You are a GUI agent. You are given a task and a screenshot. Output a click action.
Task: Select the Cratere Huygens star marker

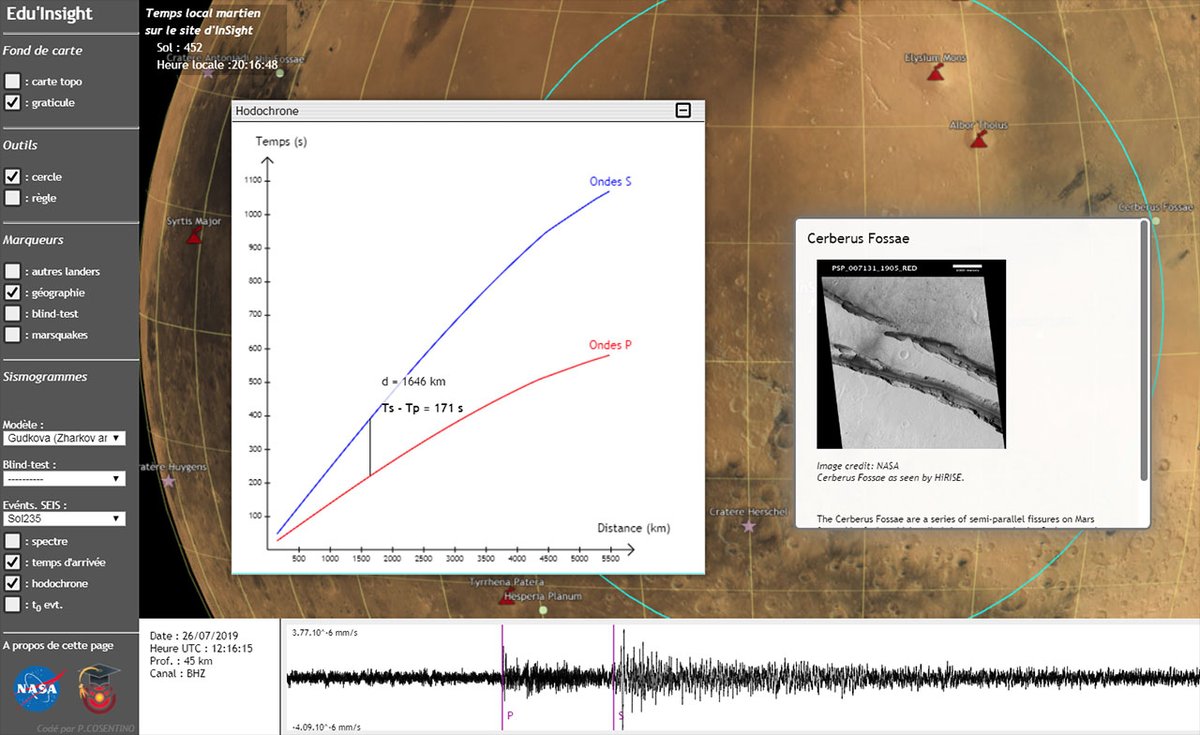click(169, 481)
